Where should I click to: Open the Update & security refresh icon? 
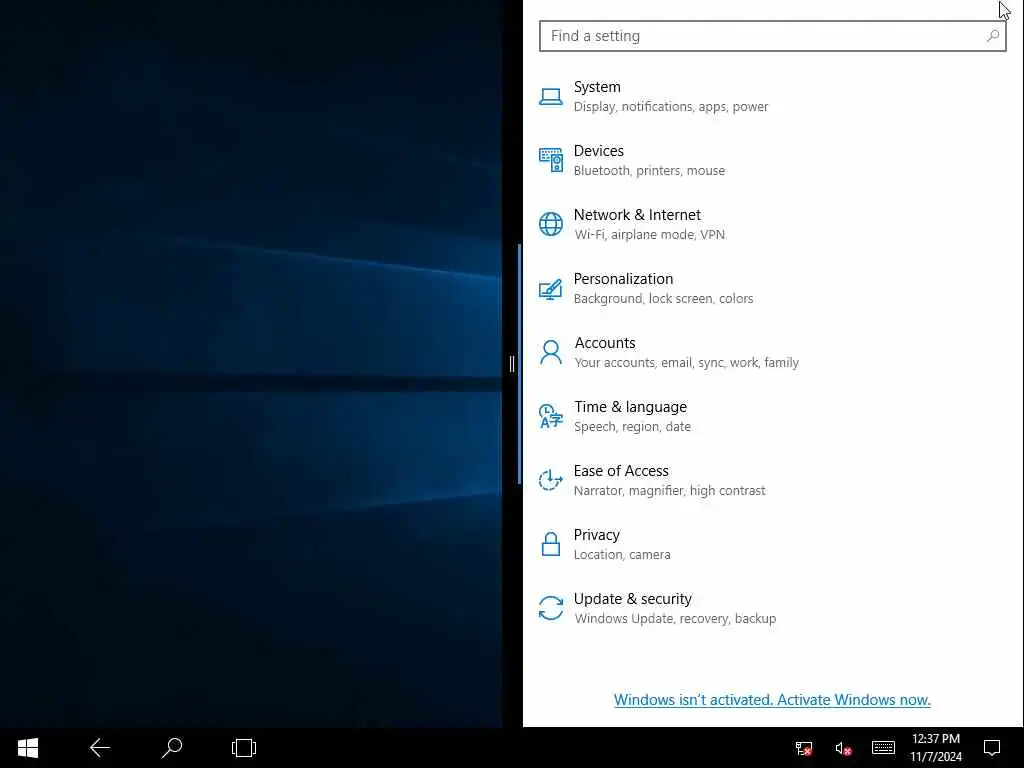551,608
